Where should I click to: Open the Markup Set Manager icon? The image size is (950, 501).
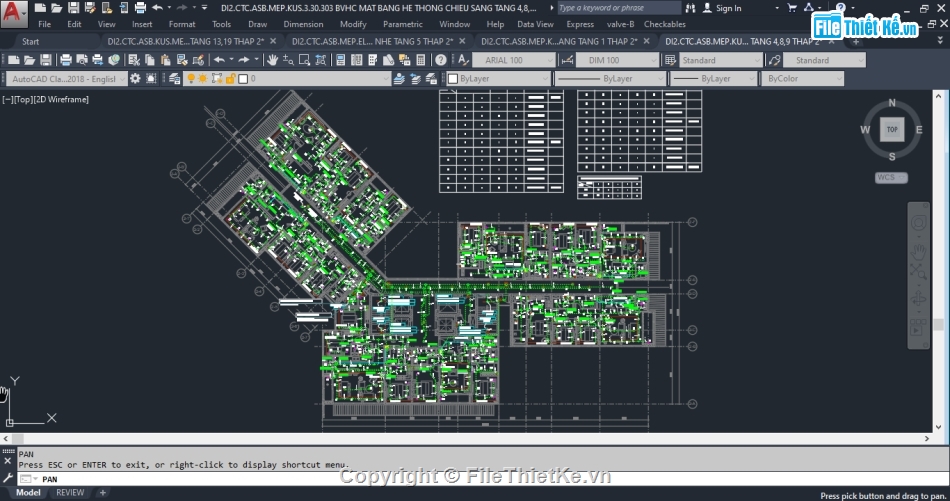405,60
